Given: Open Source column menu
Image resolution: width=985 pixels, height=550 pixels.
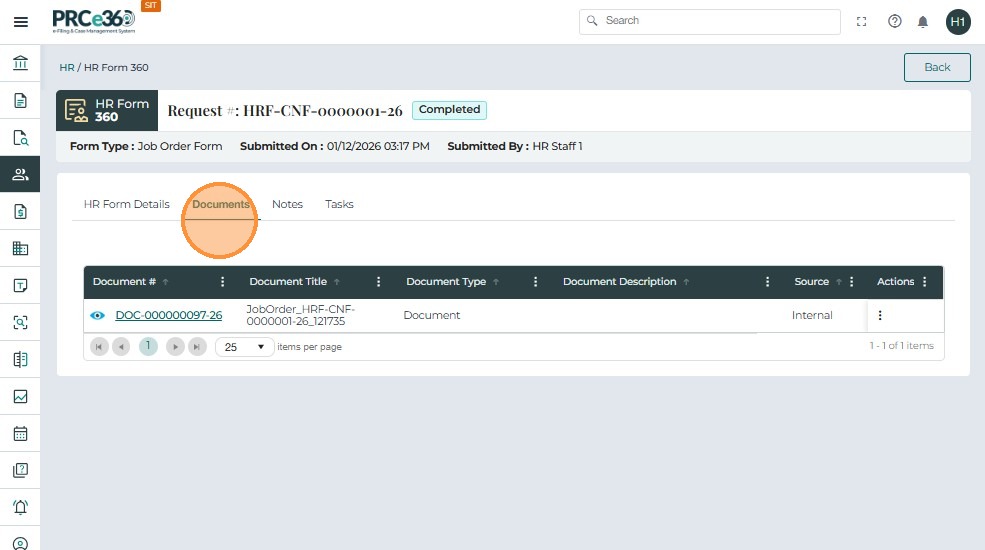Looking at the screenshot, I should [x=851, y=282].
